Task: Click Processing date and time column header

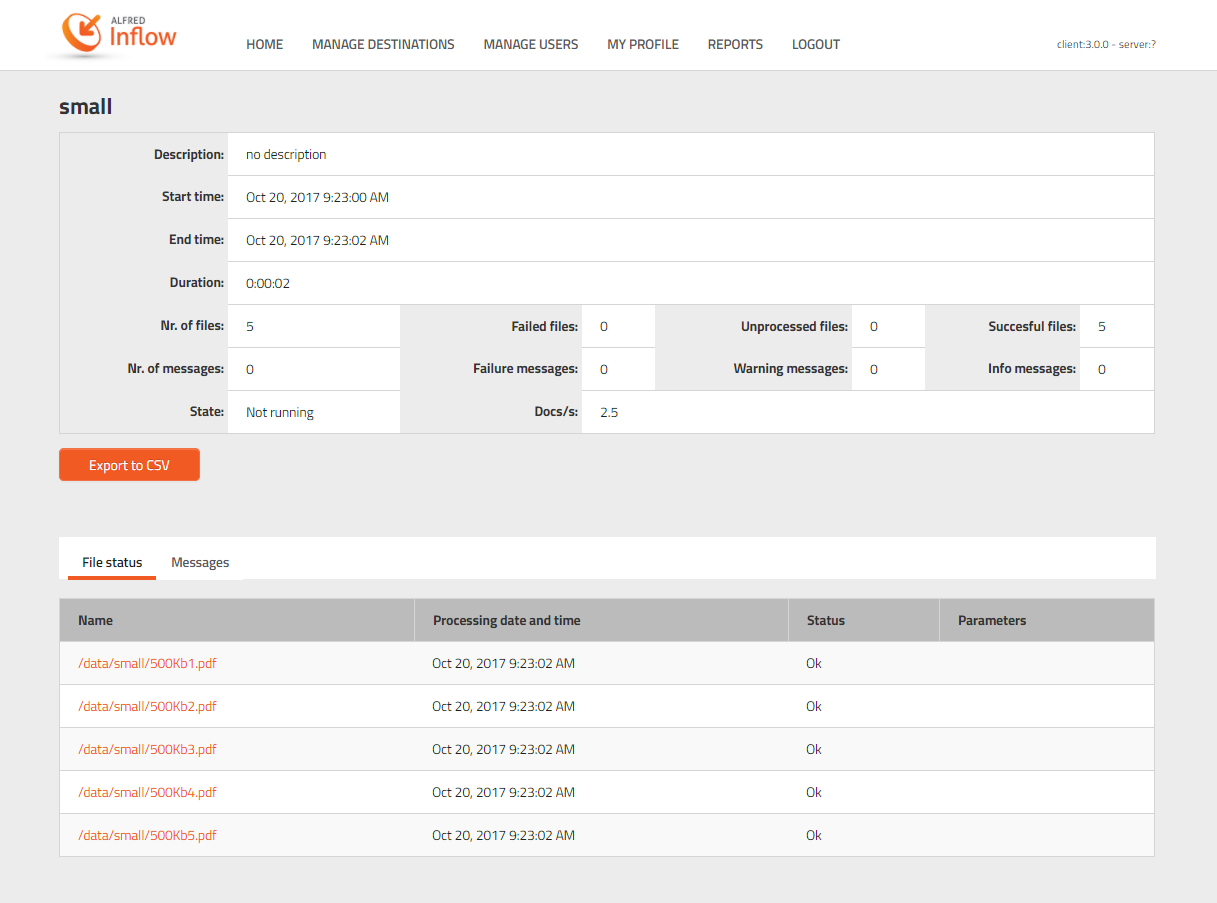Action: tap(506, 620)
